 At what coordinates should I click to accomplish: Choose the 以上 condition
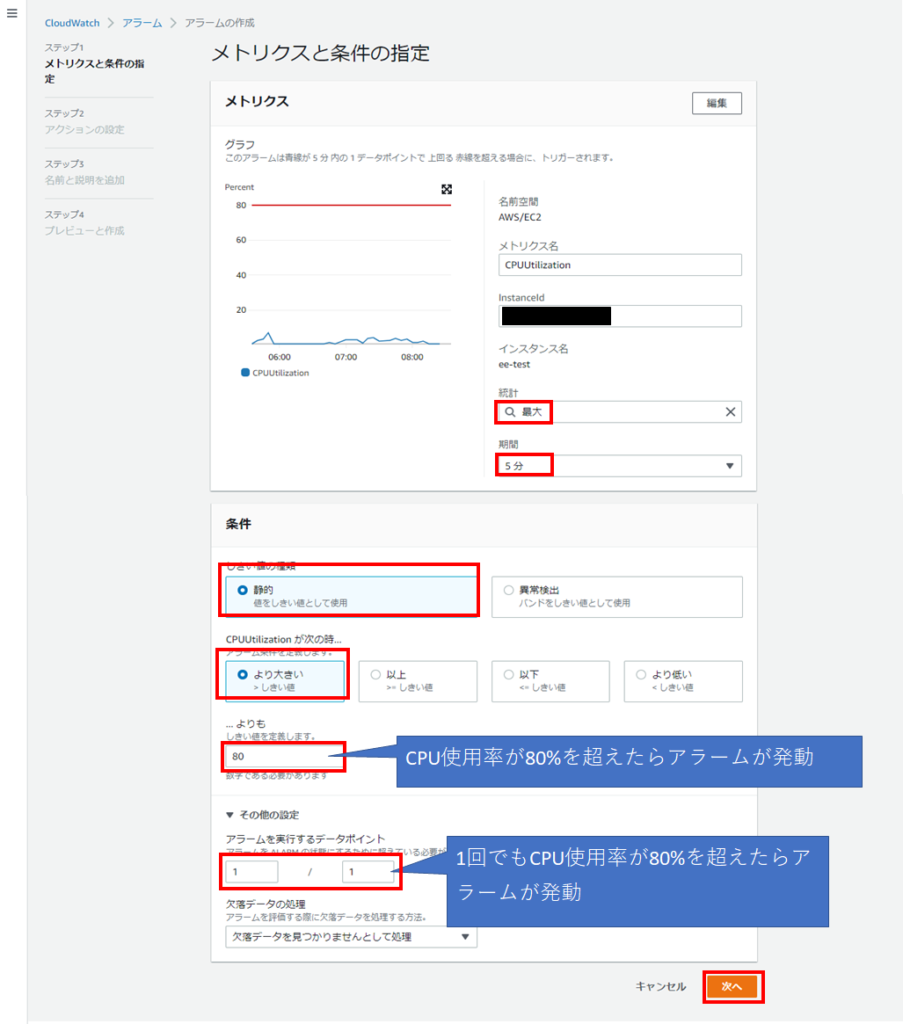click(418, 681)
